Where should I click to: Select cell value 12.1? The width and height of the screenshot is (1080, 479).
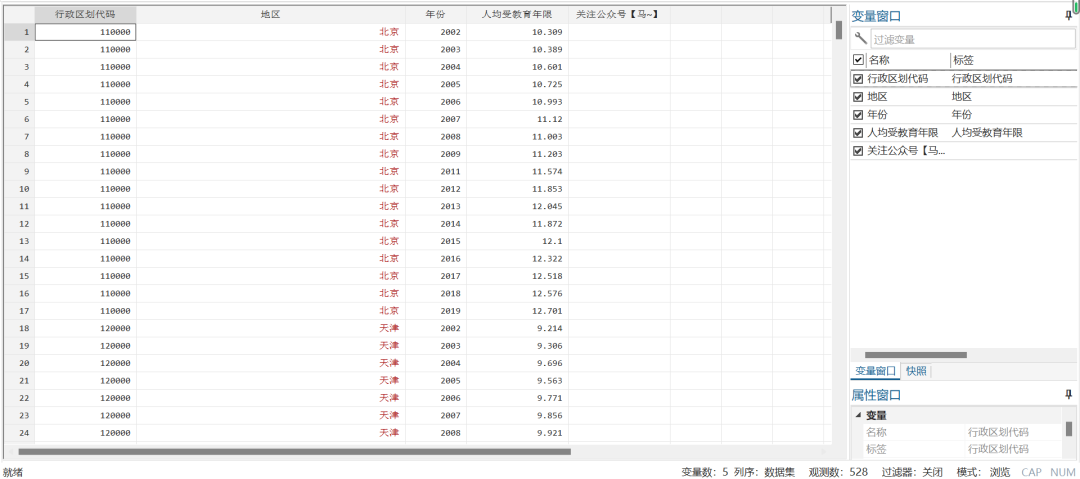517,241
